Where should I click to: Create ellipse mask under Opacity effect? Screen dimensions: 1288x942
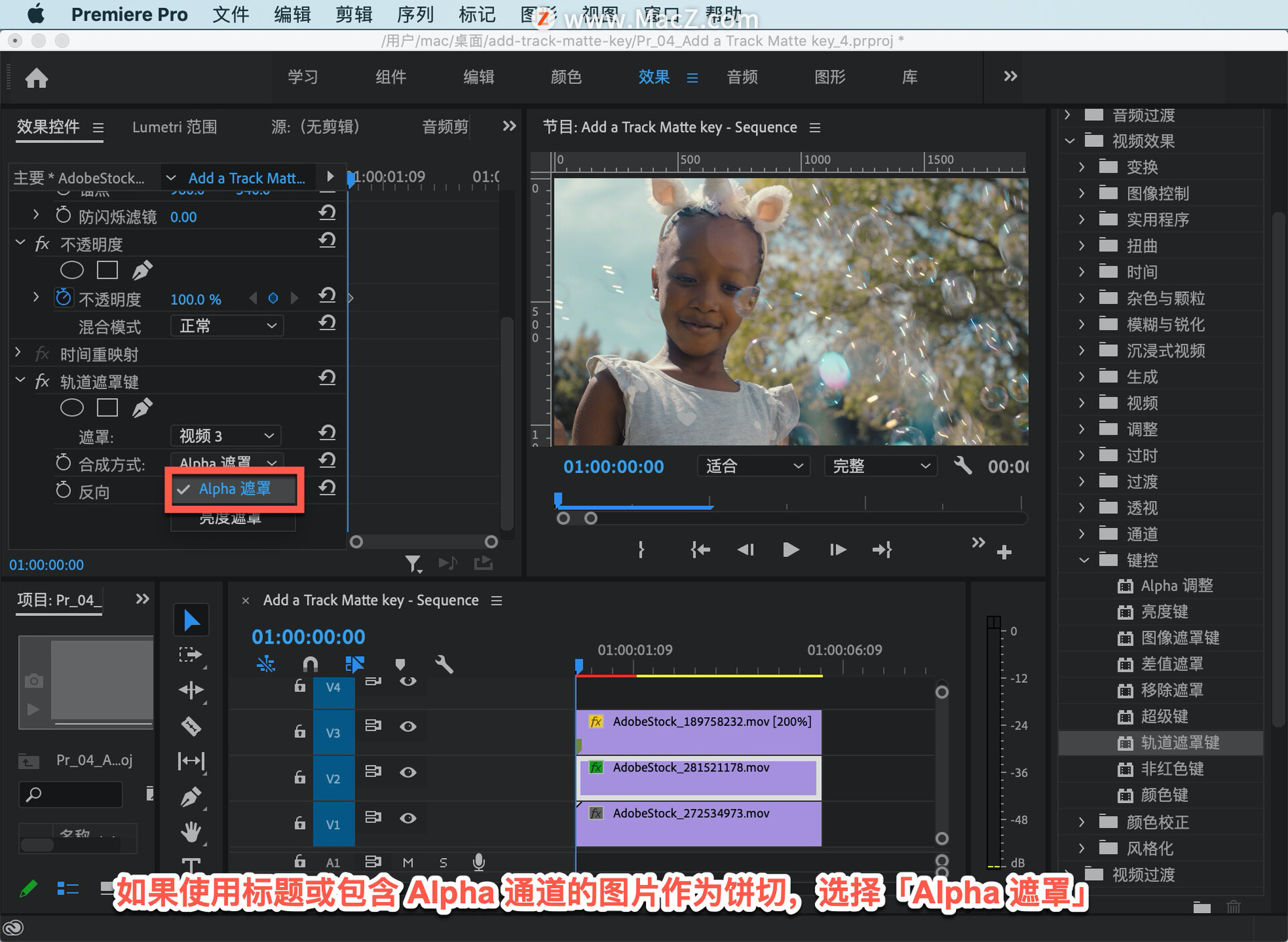(72, 270)
